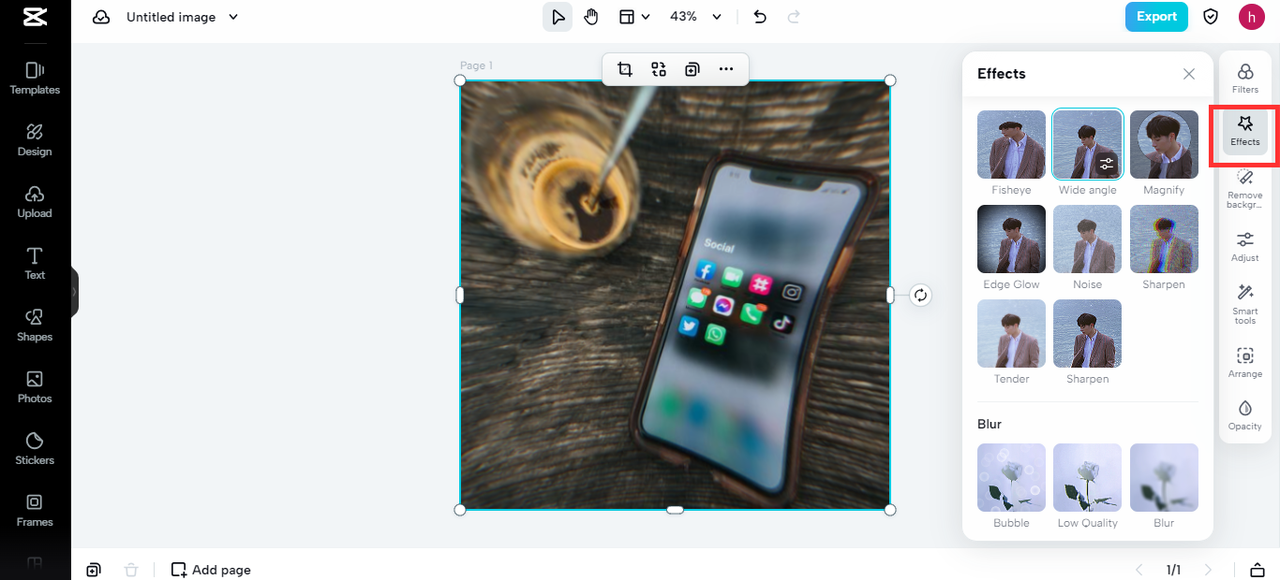Open the Smart tools panel

point(1245,302)
